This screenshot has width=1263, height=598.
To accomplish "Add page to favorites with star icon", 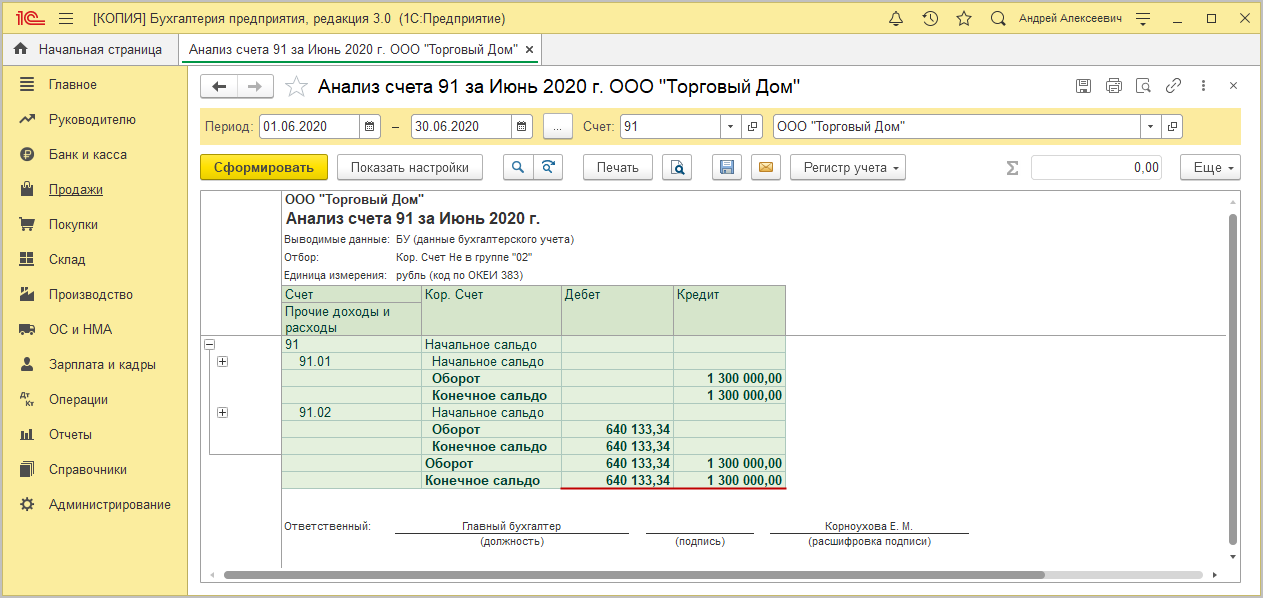I will pyautogui.click(x=964, y=19).
